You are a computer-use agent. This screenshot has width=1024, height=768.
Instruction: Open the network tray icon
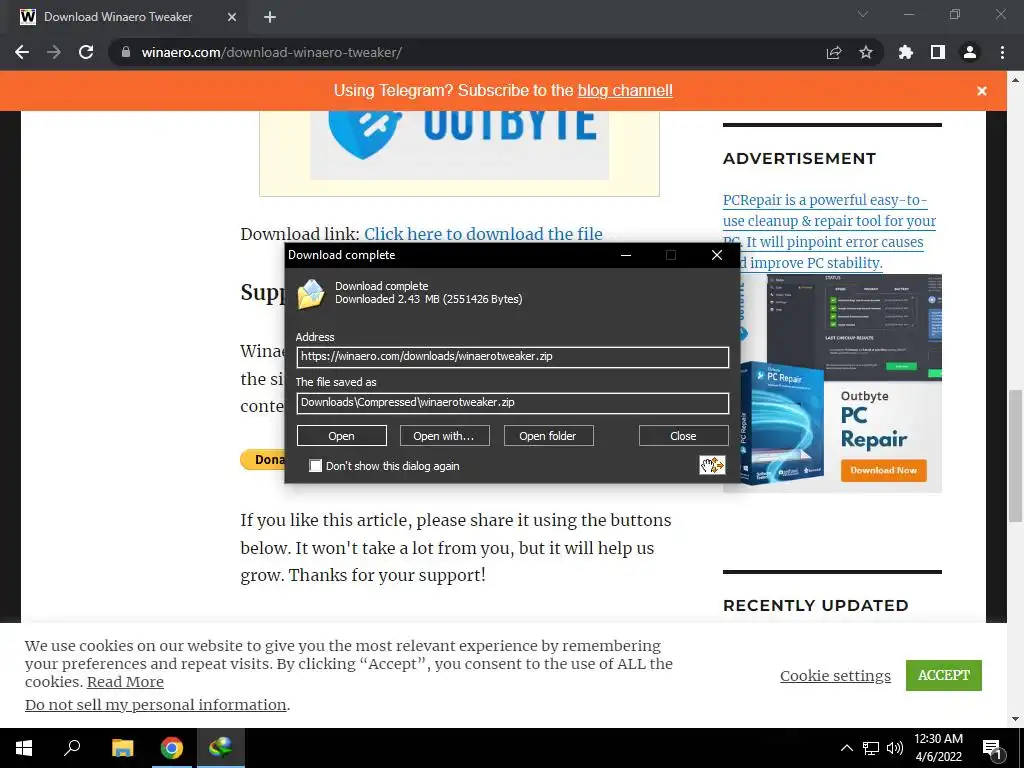871,748
